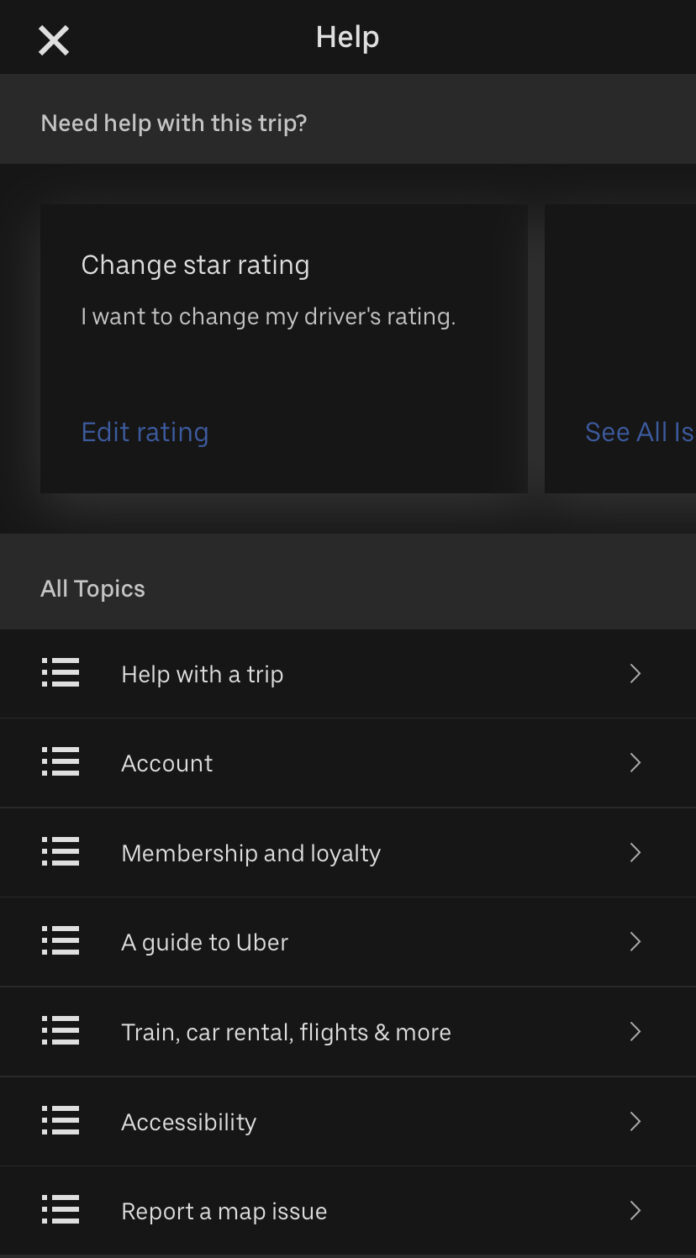Select the Change star rating card
696x1258 pixels.
283,348
